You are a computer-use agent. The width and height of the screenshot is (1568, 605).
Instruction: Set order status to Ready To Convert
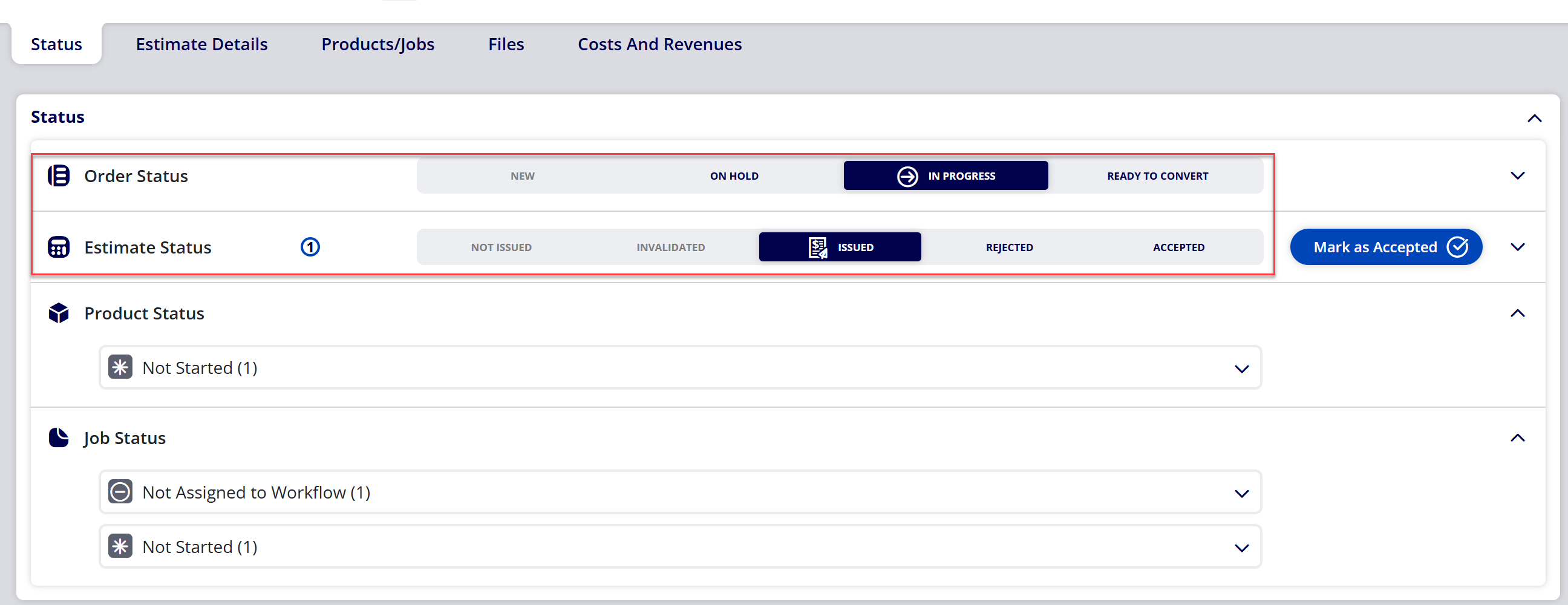coord(1157,176)
